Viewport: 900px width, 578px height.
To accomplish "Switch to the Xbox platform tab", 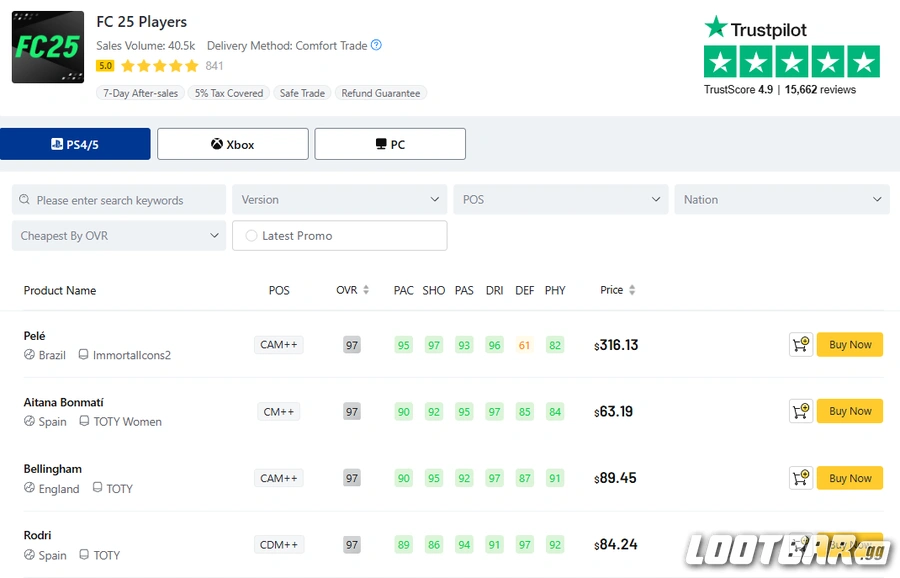I will point(232,144).
